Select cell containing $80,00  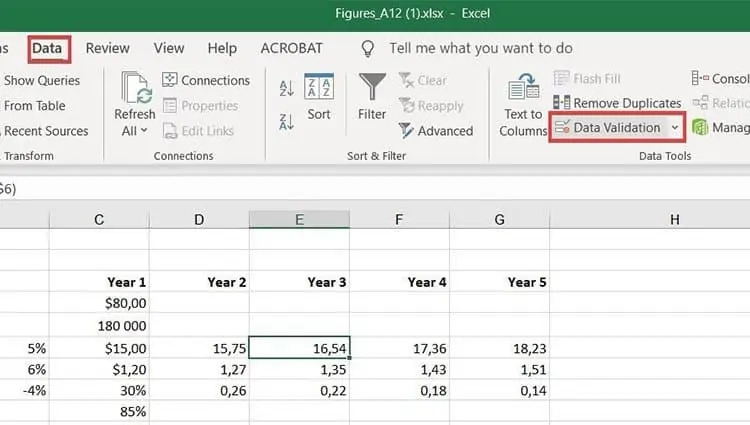99,303
